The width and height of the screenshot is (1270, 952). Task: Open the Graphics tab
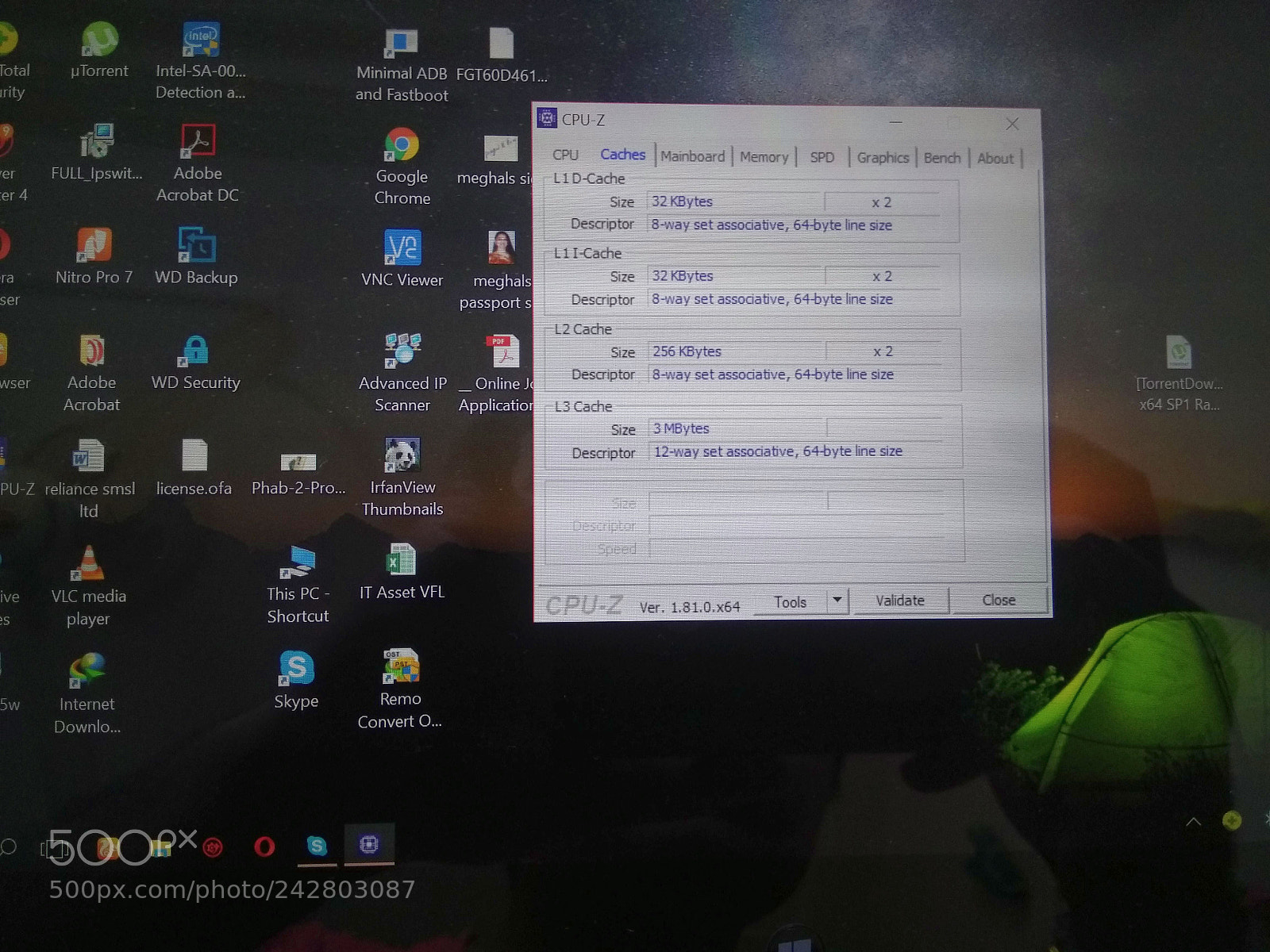click(x=883, y=157)
